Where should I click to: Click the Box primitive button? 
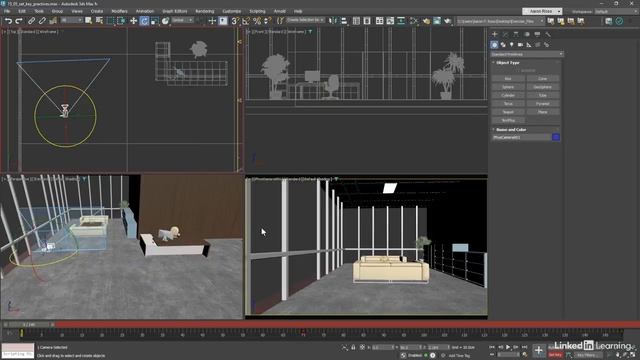[x=508, y=78]
